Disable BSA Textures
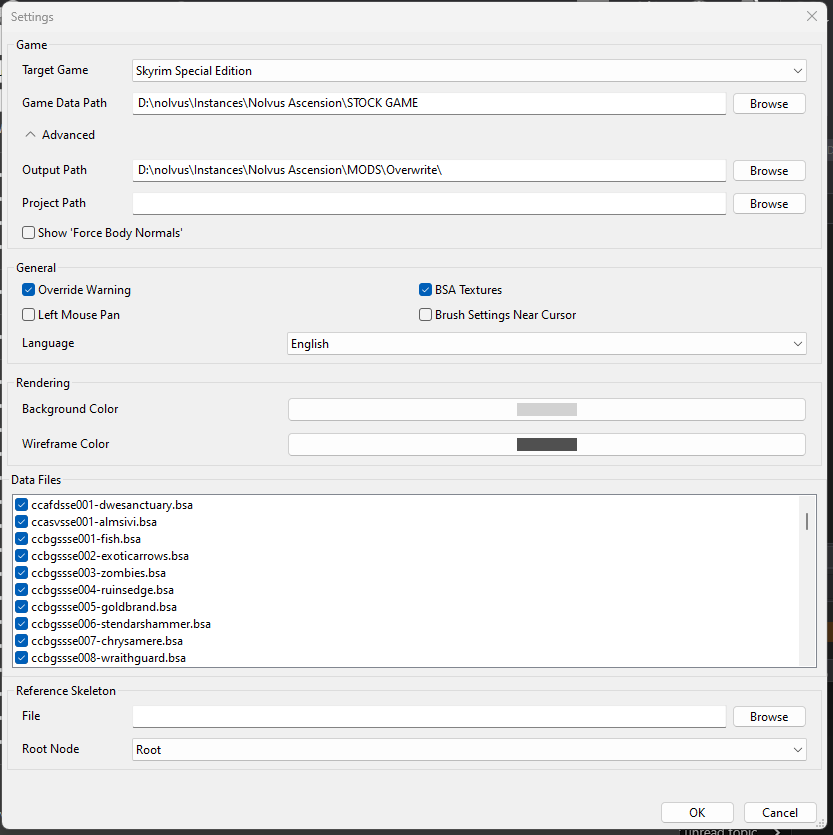Image resolution: width=833 pixels, height=835 pixels. pyautogui.click(x=425, y=290)
